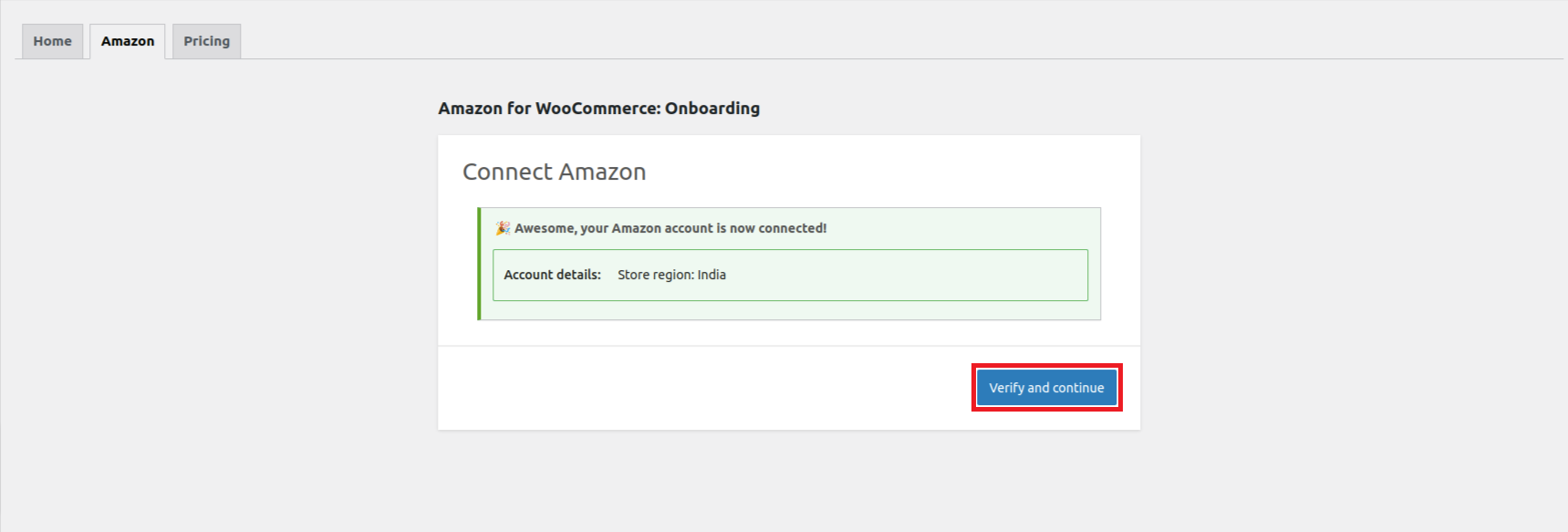
Task: Click the Connect Amazon heading
Action: click(x=554, y=172)
